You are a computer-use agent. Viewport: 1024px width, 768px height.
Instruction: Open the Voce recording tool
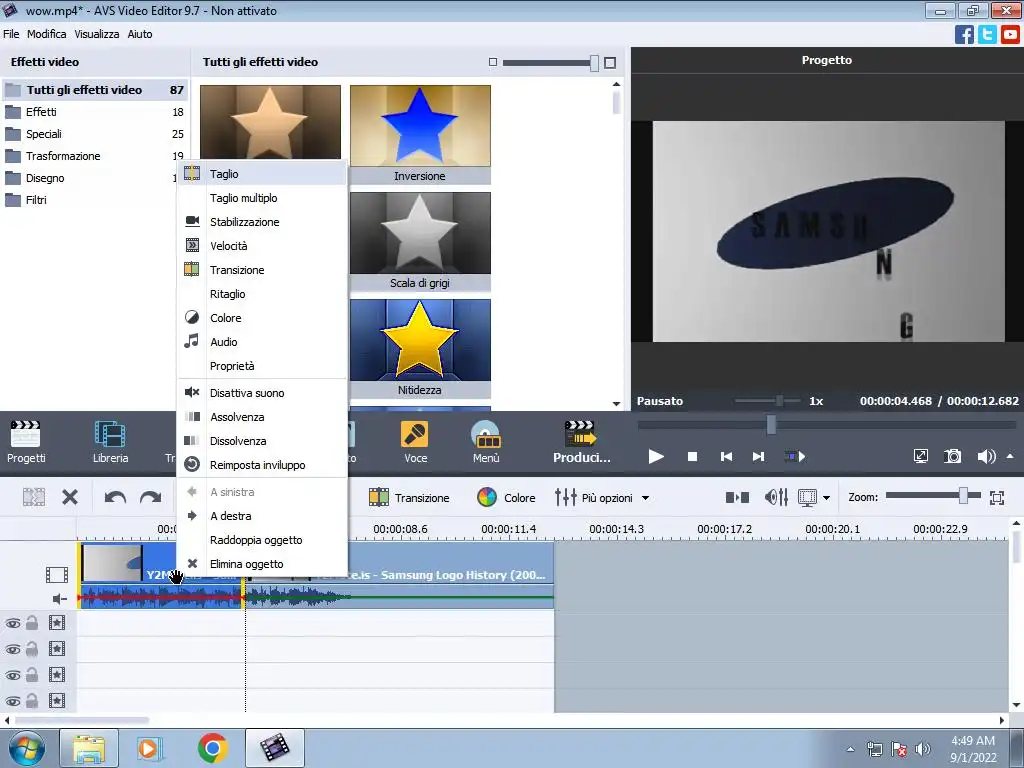click(x=415, y=441)
